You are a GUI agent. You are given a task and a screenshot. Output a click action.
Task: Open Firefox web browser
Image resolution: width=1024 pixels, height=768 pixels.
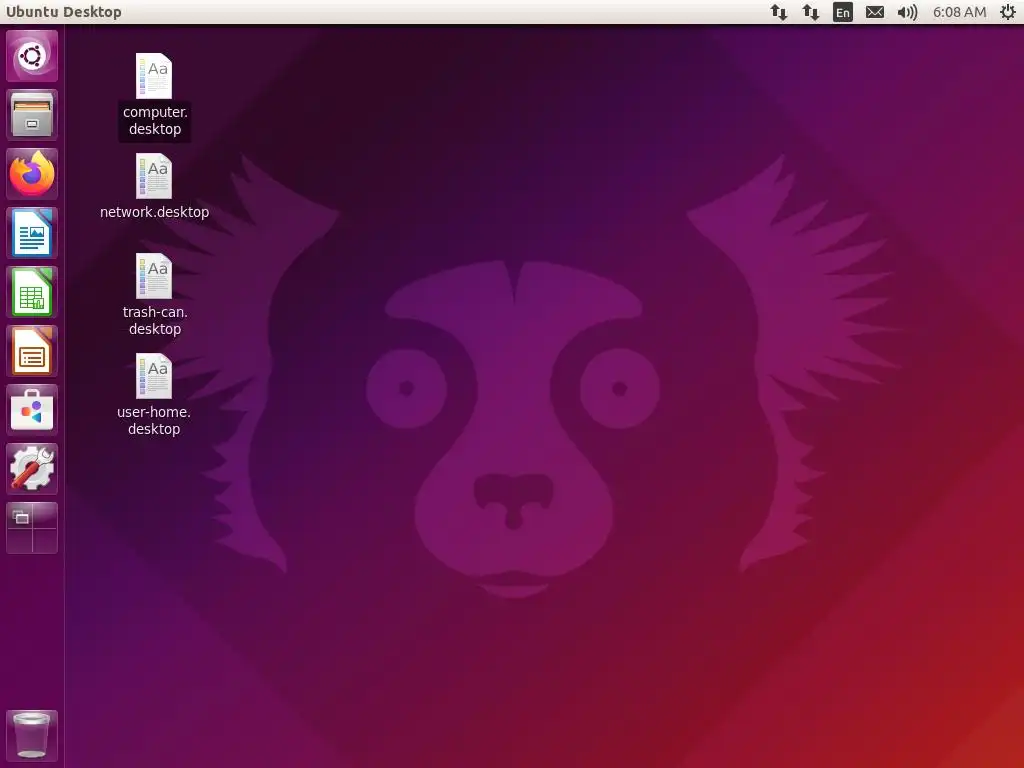[x=32, y=174]
